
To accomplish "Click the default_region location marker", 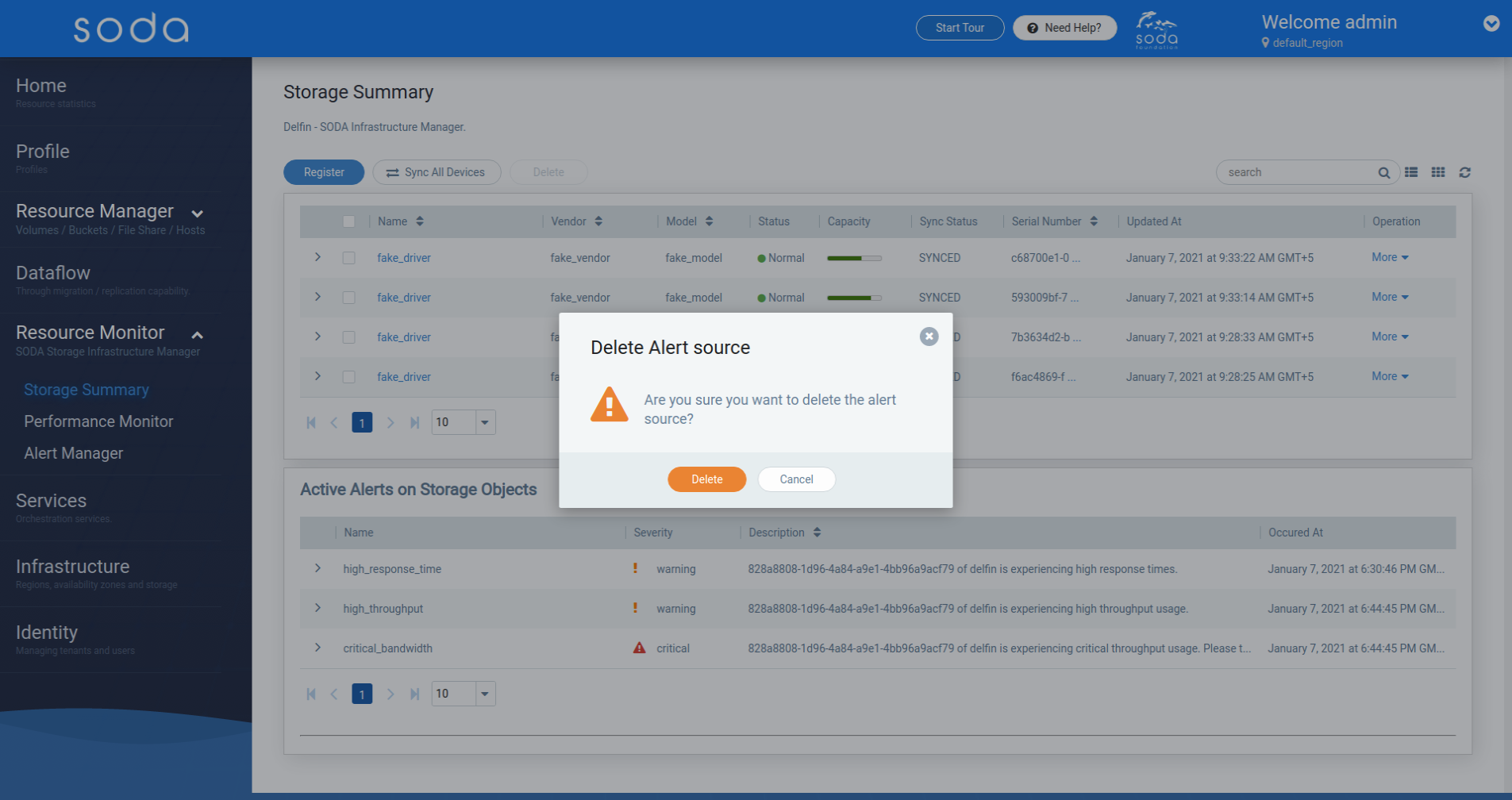I will (1265, 43).
